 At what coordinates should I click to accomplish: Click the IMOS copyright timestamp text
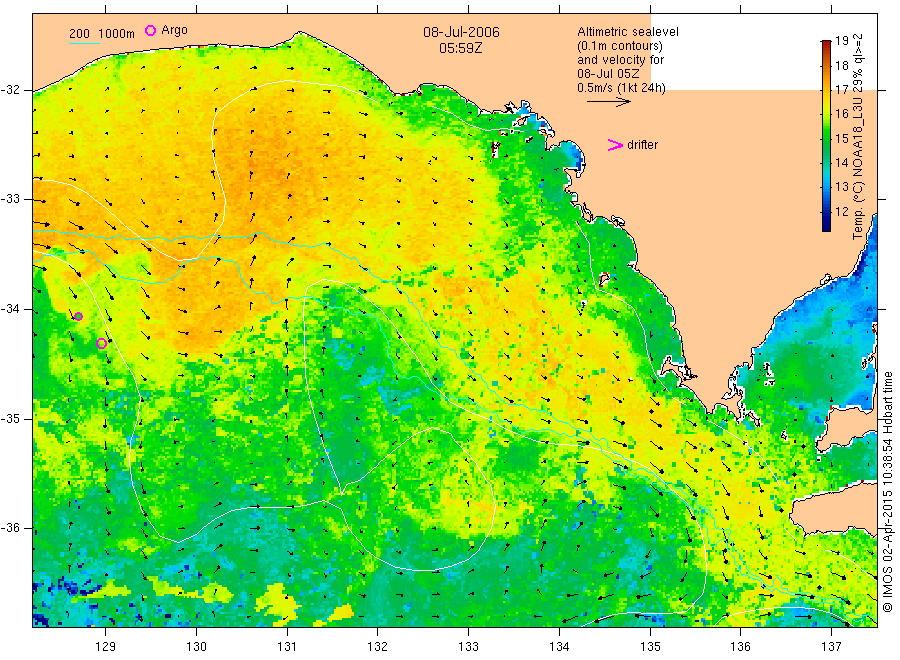tap(888, 492)
